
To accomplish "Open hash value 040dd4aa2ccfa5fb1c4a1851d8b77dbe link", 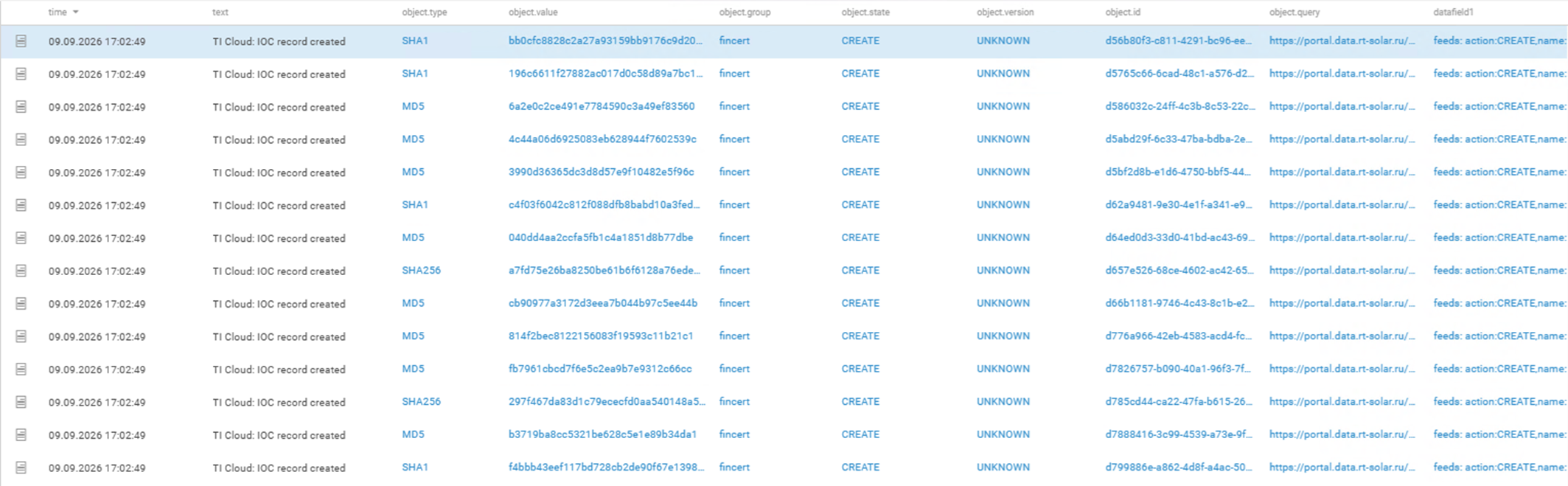I will (x=601, y=238).
